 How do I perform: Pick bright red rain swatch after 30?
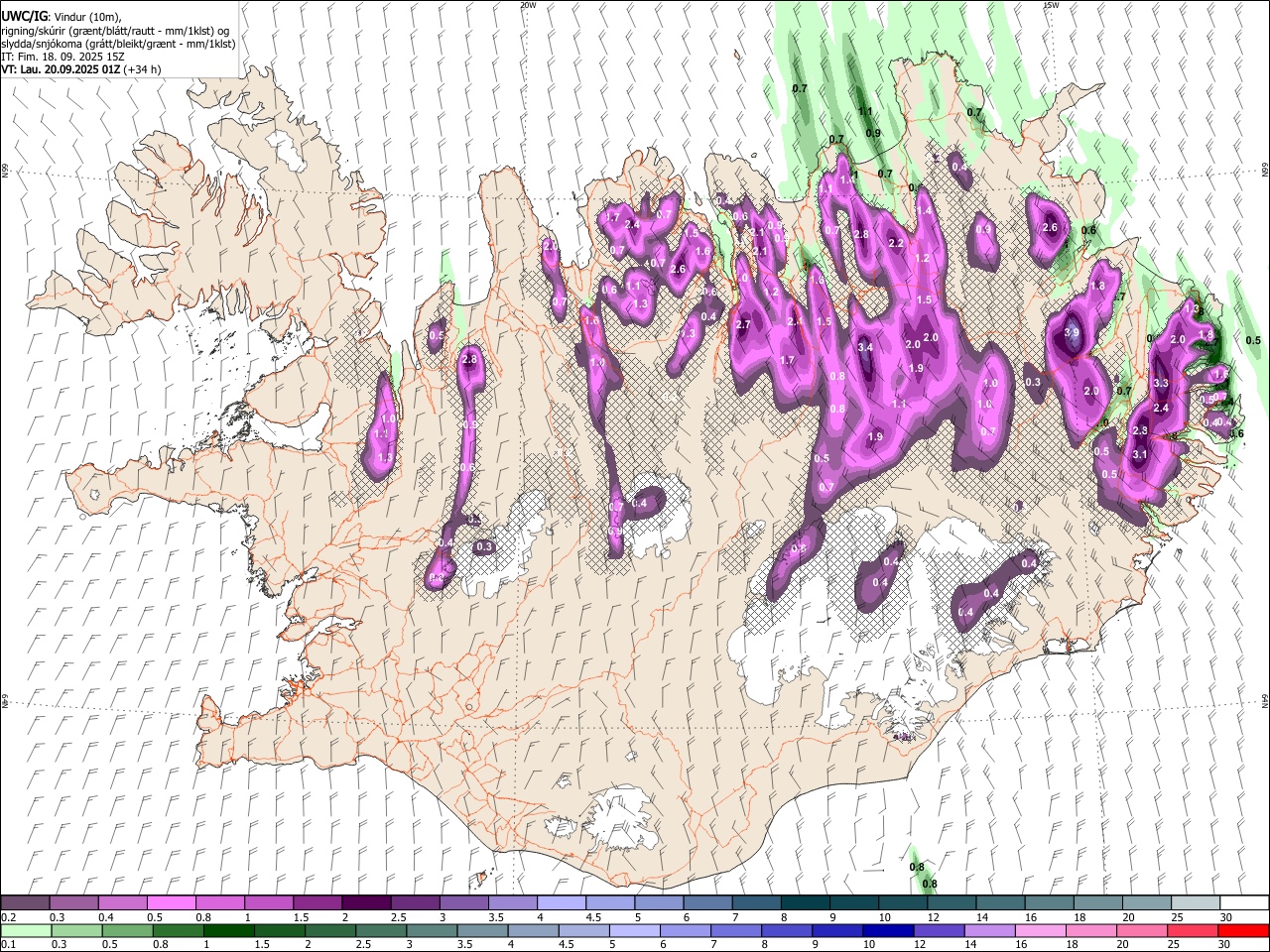1243,930
